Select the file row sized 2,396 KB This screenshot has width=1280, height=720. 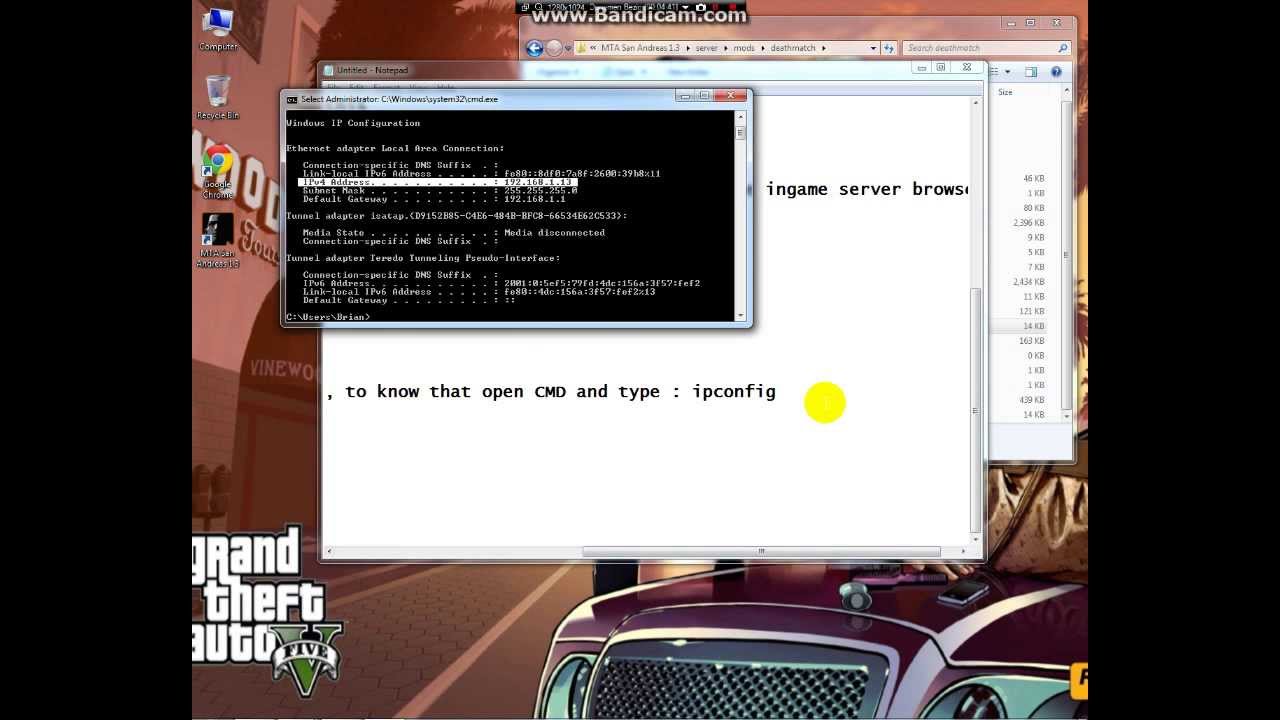point(1027,223)
